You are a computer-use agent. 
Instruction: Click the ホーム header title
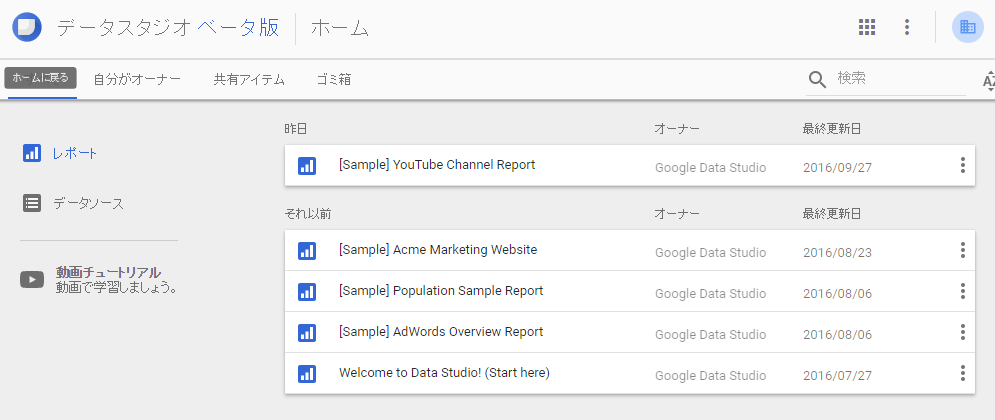tap(340, 28)
